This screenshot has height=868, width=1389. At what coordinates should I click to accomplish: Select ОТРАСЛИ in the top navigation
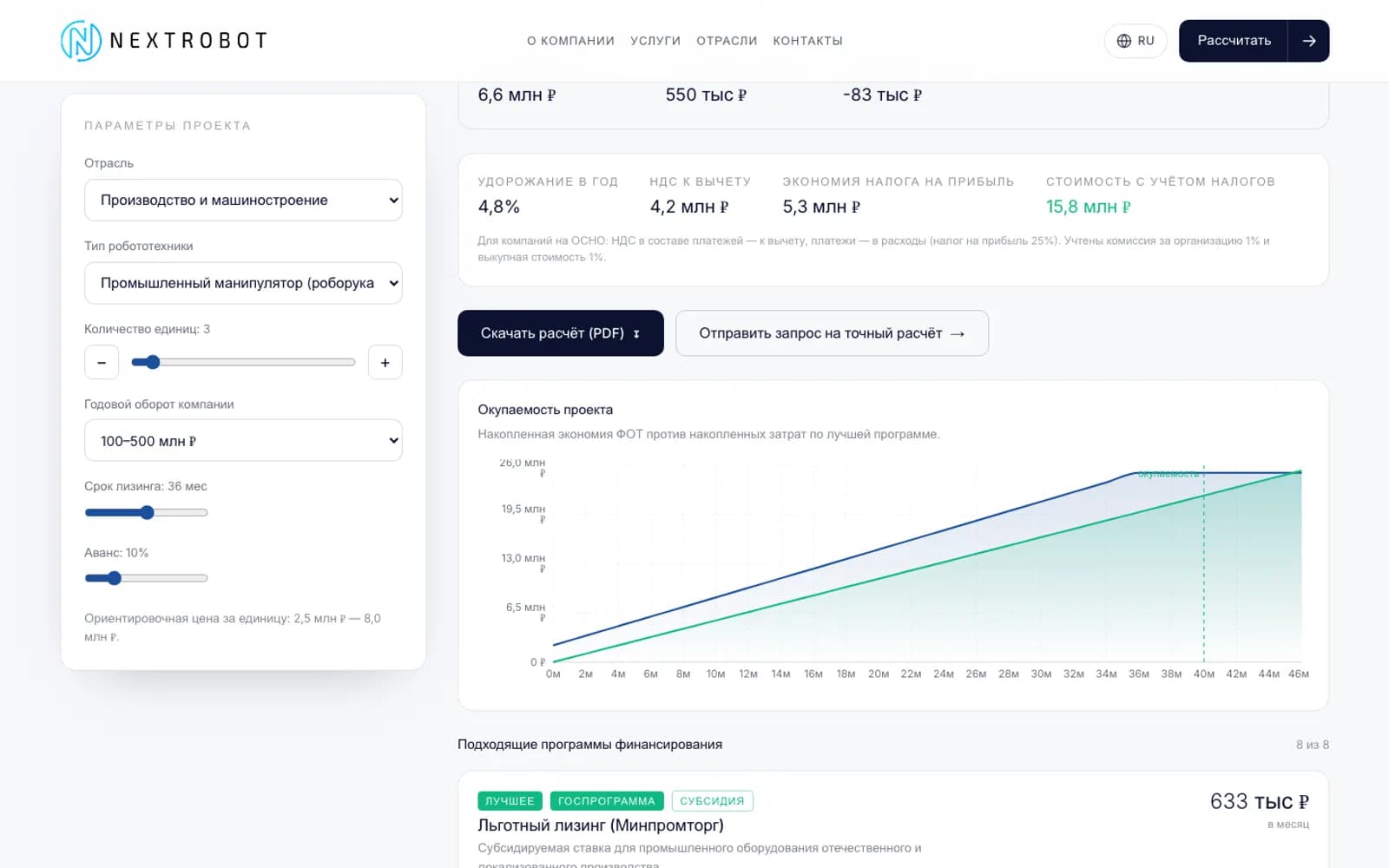727,41
